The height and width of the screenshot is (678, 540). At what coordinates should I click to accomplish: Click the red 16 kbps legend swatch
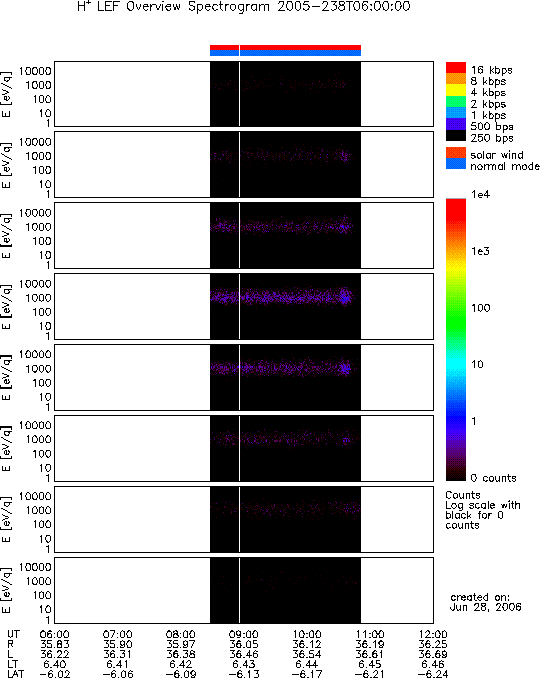tap(456, 67)
